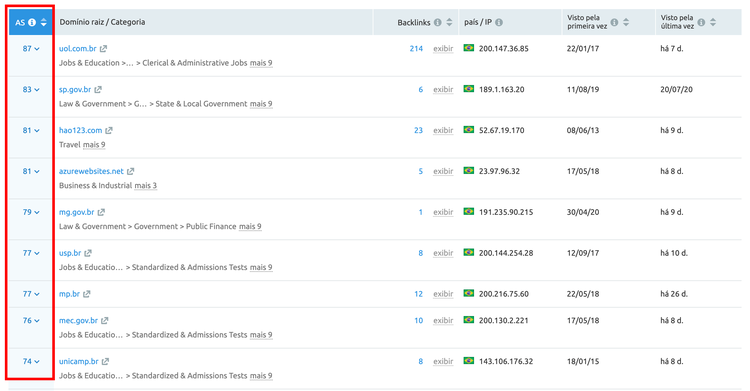Show 'mais 9' categories for uol.com.br

click(261, 63)
